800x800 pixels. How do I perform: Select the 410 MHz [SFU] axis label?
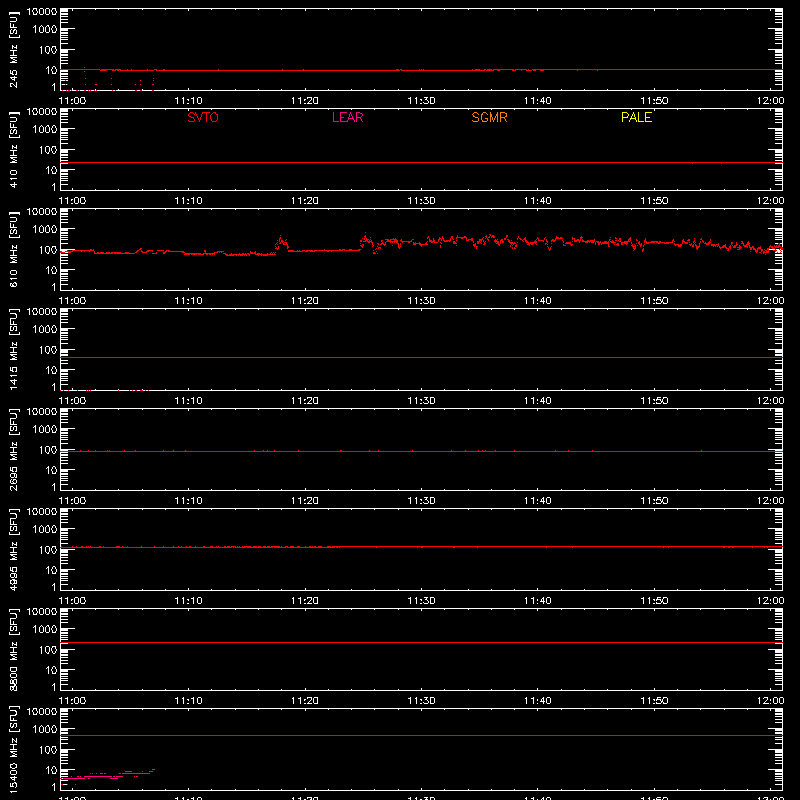pyautogui.click(x=13, y=149)
